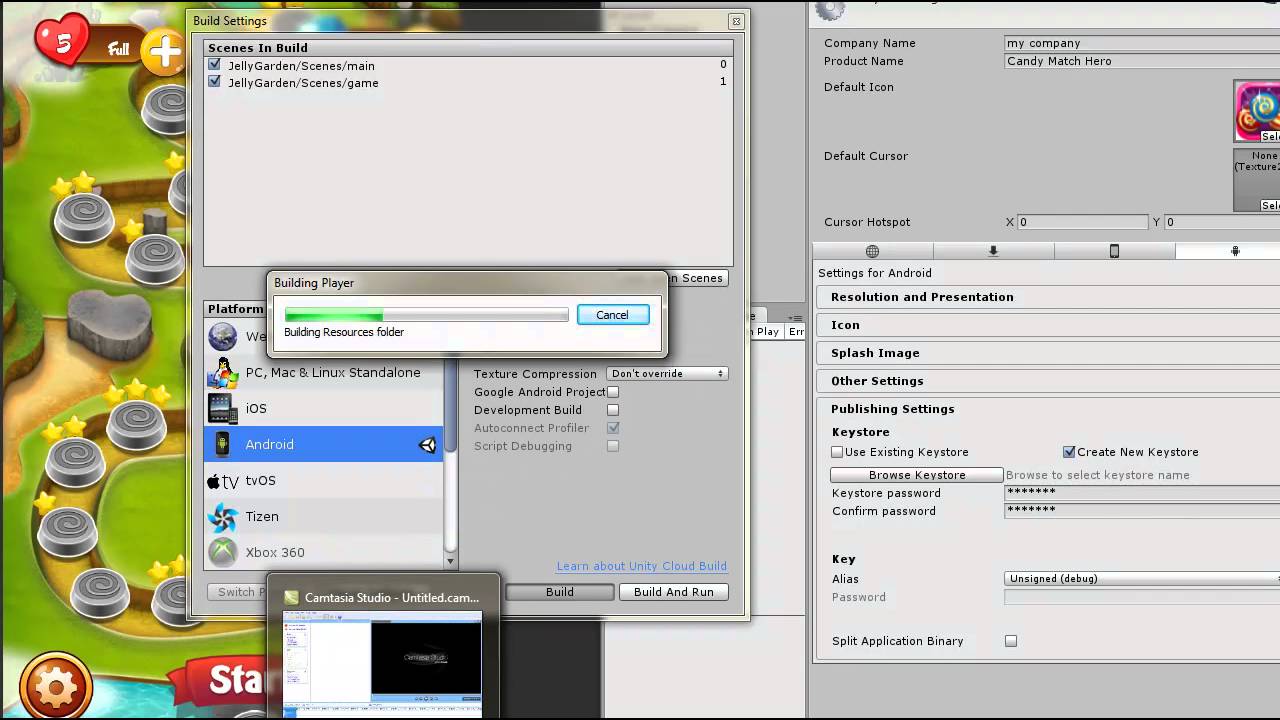The image size is (1280, 720).
Task: Click the Web Player globe icon
Action: pyautogui.click(x=223, y=337)
